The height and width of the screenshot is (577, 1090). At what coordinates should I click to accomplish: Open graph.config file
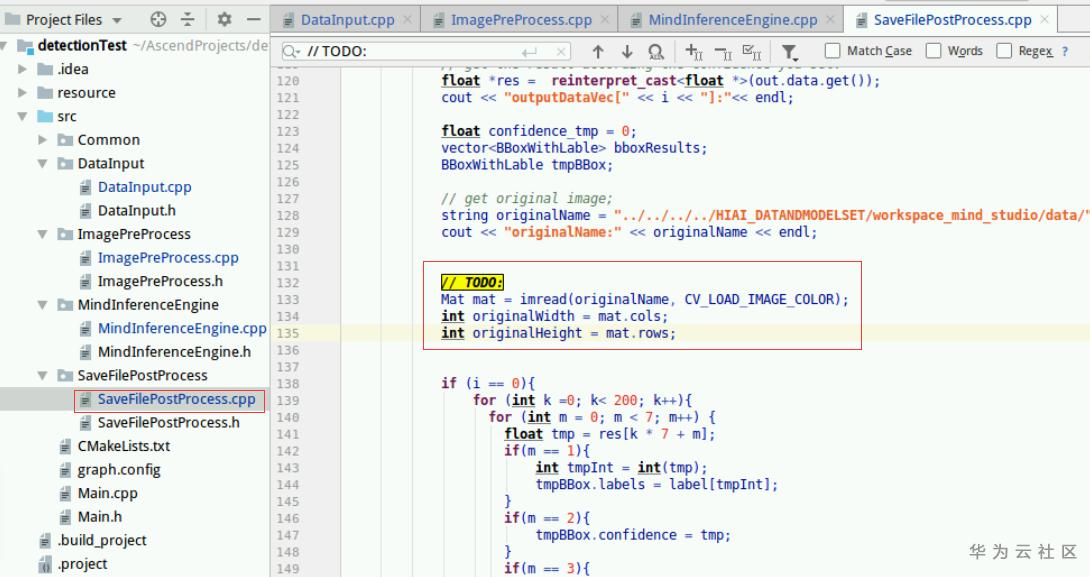click(x=118, y=470)
